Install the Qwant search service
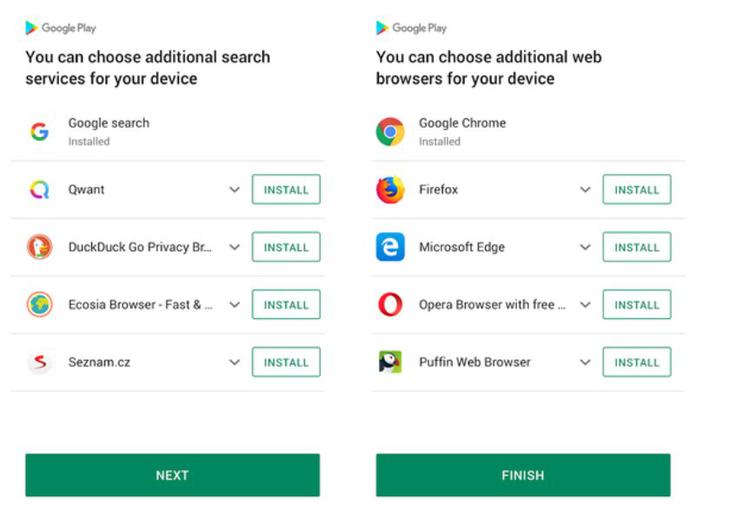Screen dimensions: 736x505 click(286, 190)
